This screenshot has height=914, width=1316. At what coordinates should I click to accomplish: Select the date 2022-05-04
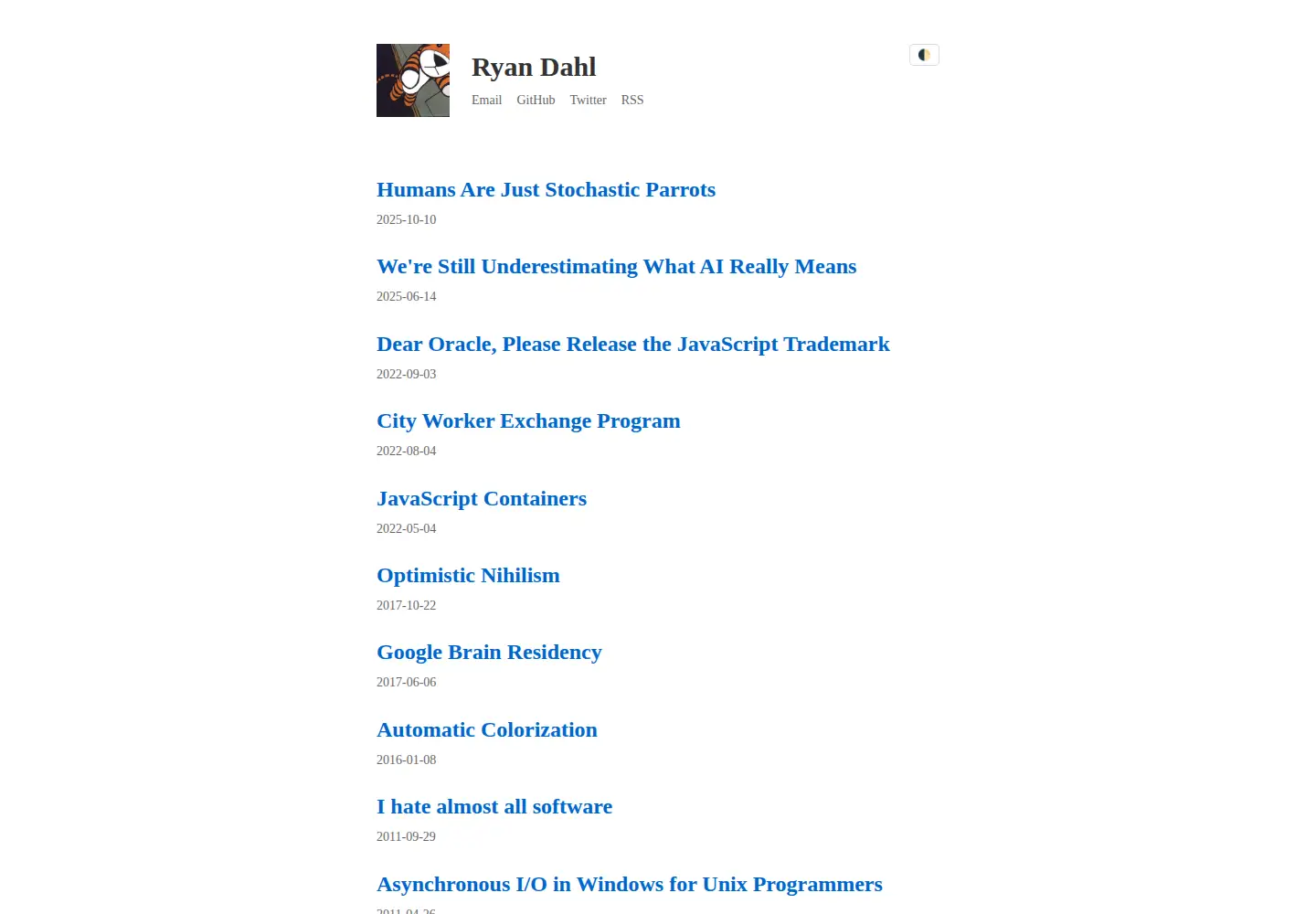pyautogui.click(x=407, y=528)
